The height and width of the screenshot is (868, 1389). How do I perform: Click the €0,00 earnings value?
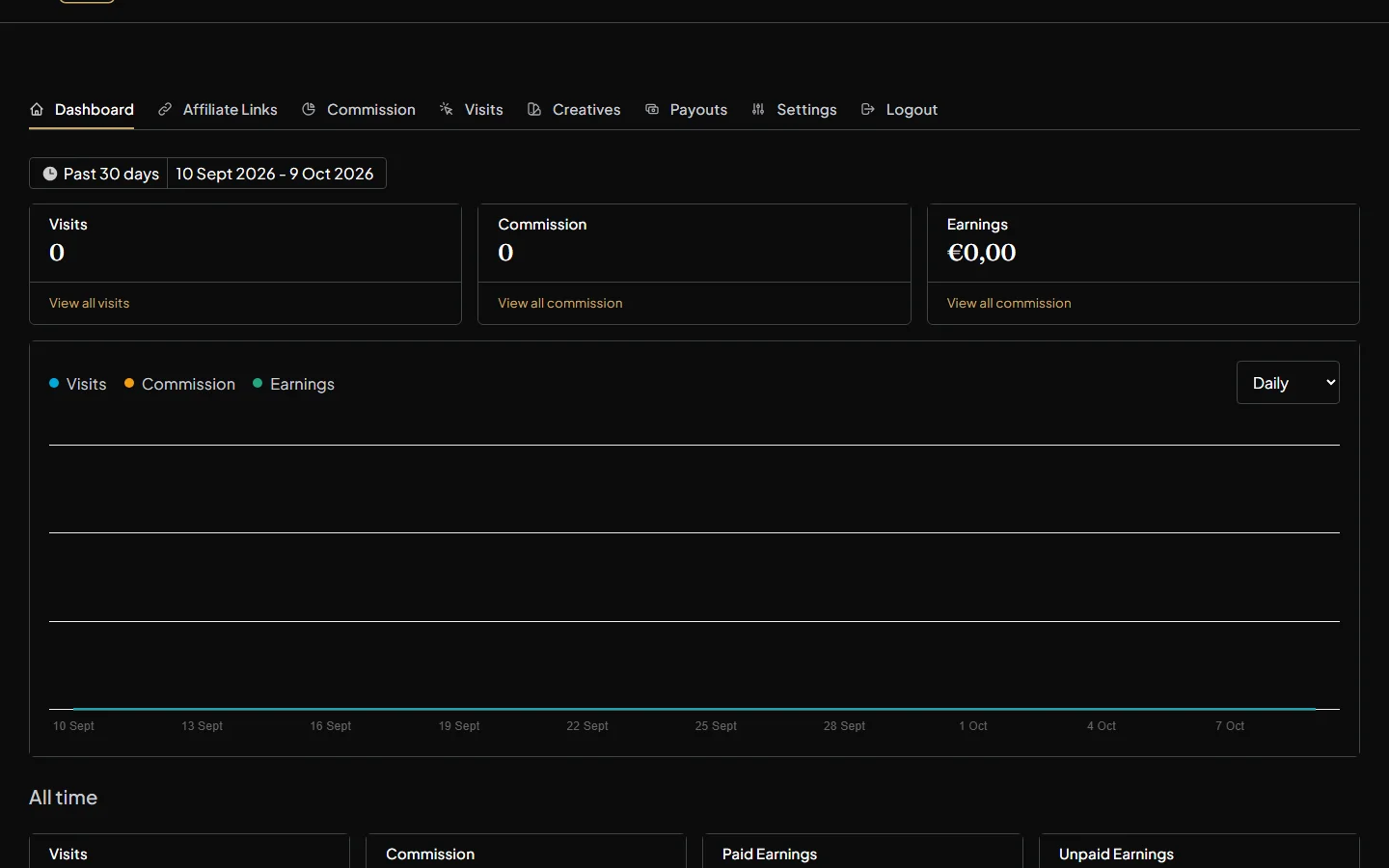tap(982, 253)
